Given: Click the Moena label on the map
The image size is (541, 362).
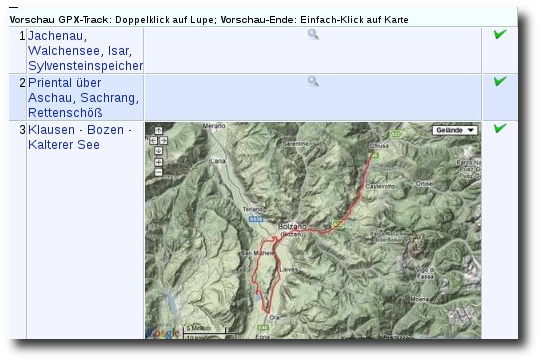Looking at the screenshot, I should [420, 299].
